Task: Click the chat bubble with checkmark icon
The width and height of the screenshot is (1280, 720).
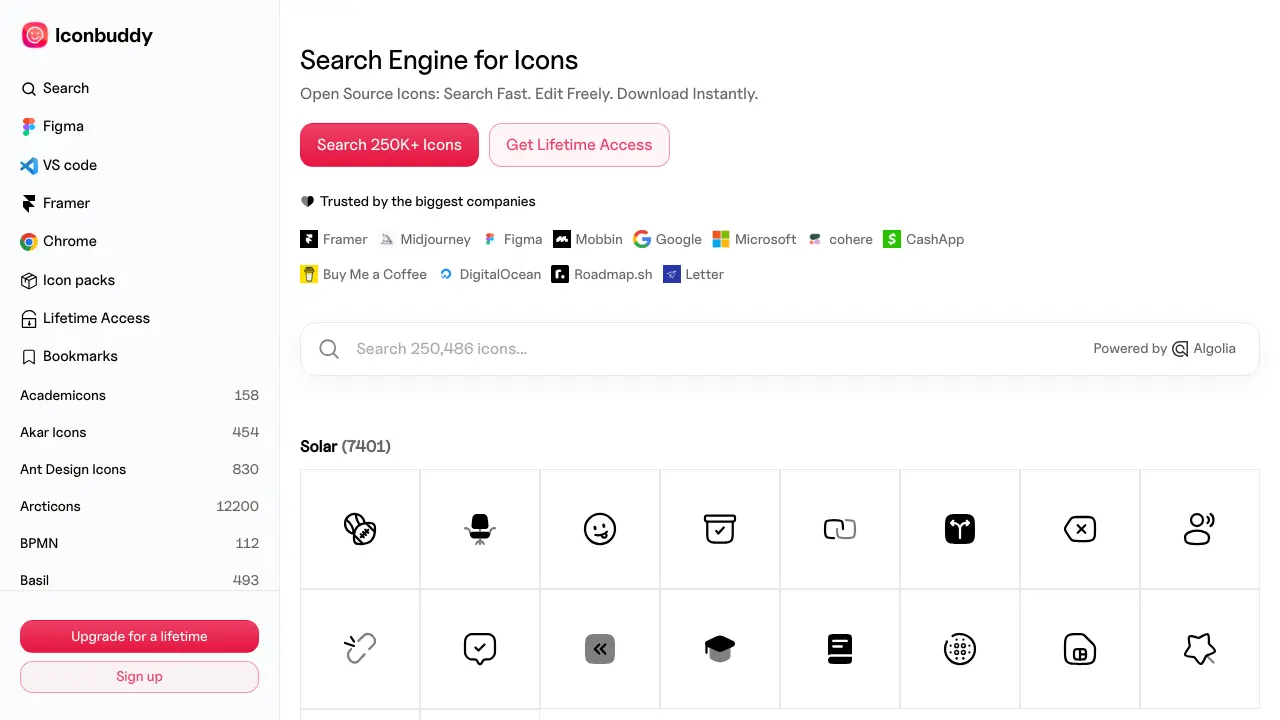Action: click(480, 649)
